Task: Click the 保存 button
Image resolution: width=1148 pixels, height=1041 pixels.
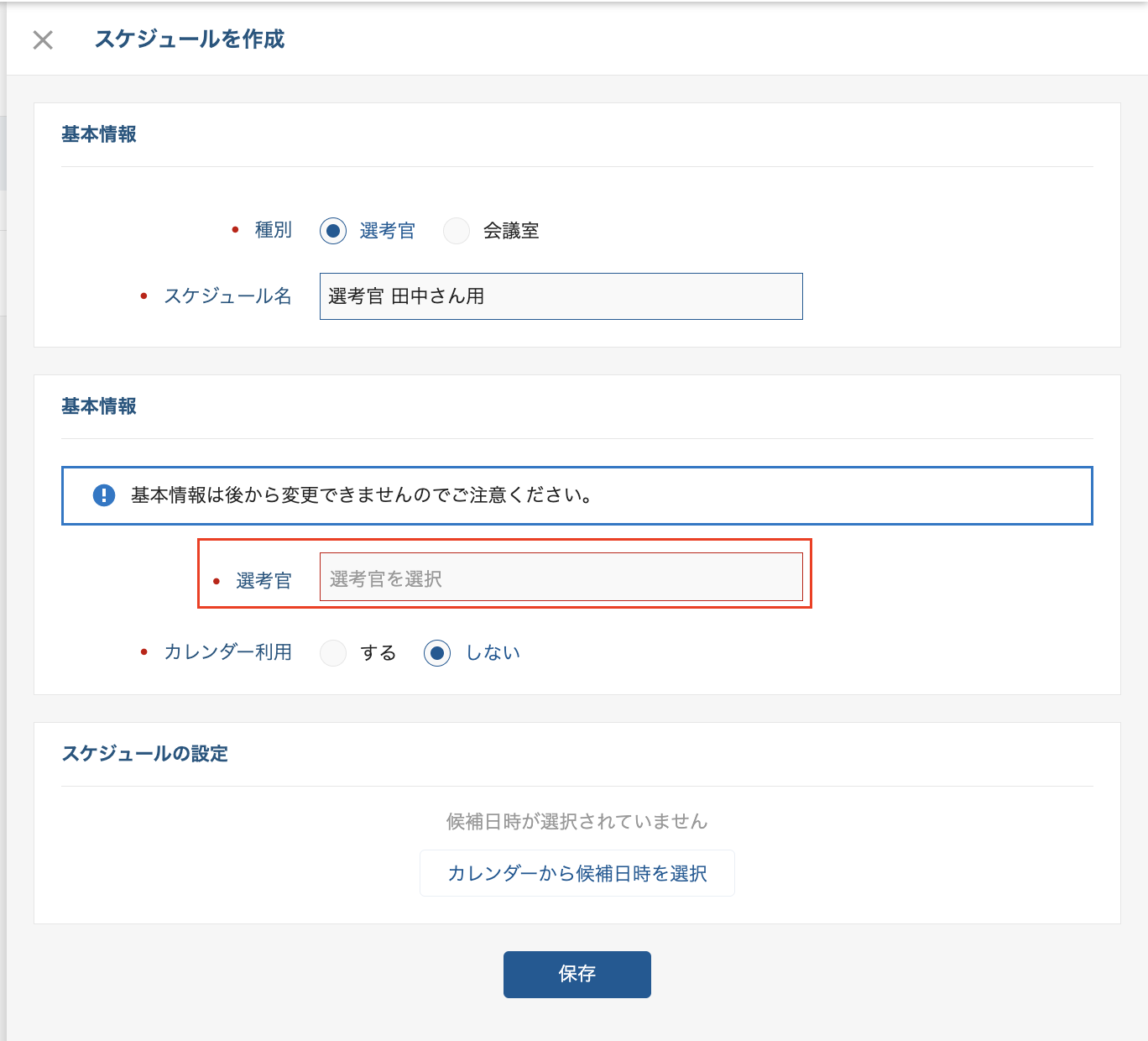Action: 577,974
